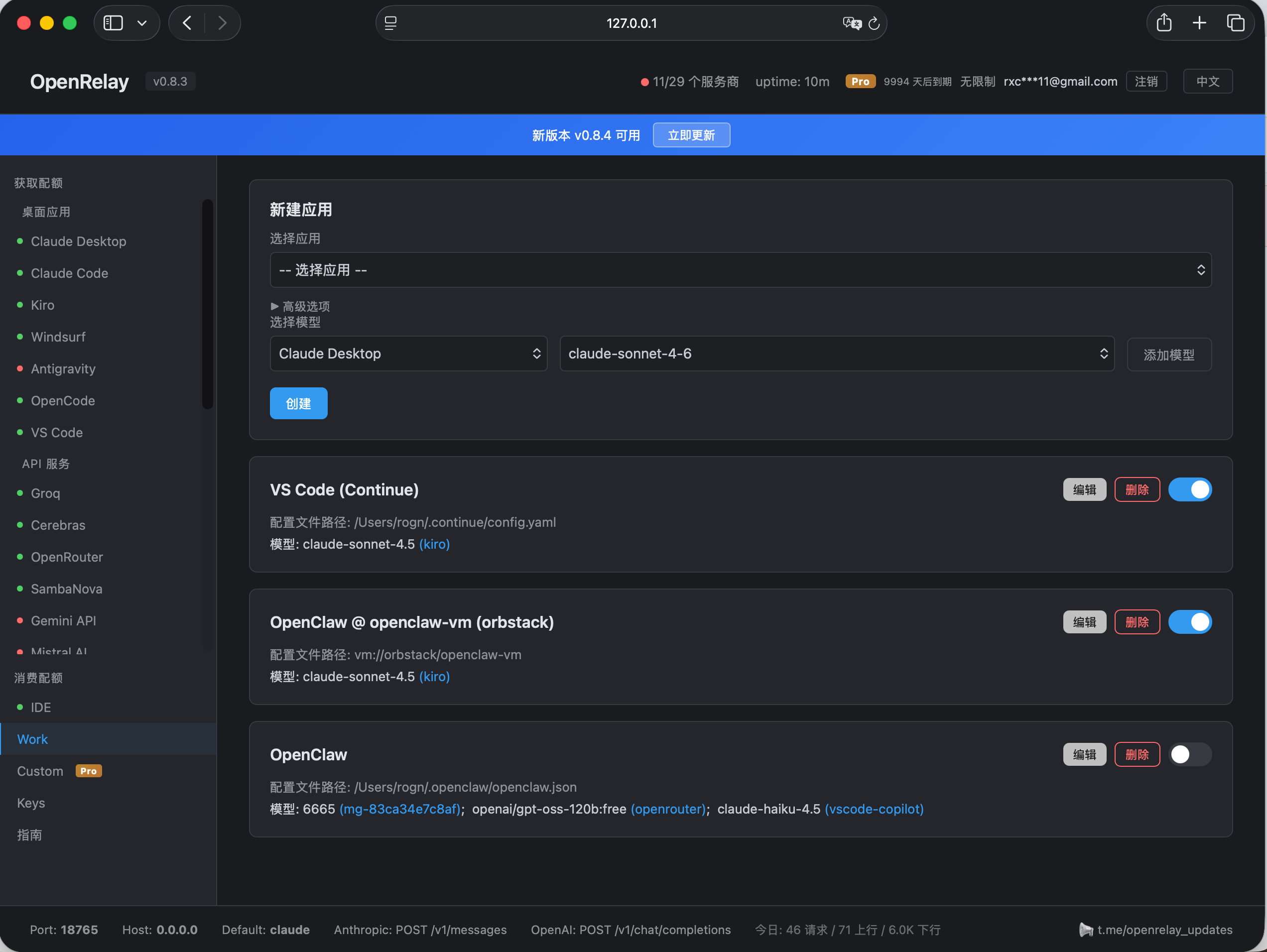Open a new tab with plus icon
Image resolution: width=1267 pixels, height=952 pixels.
tap(1199, 23)
